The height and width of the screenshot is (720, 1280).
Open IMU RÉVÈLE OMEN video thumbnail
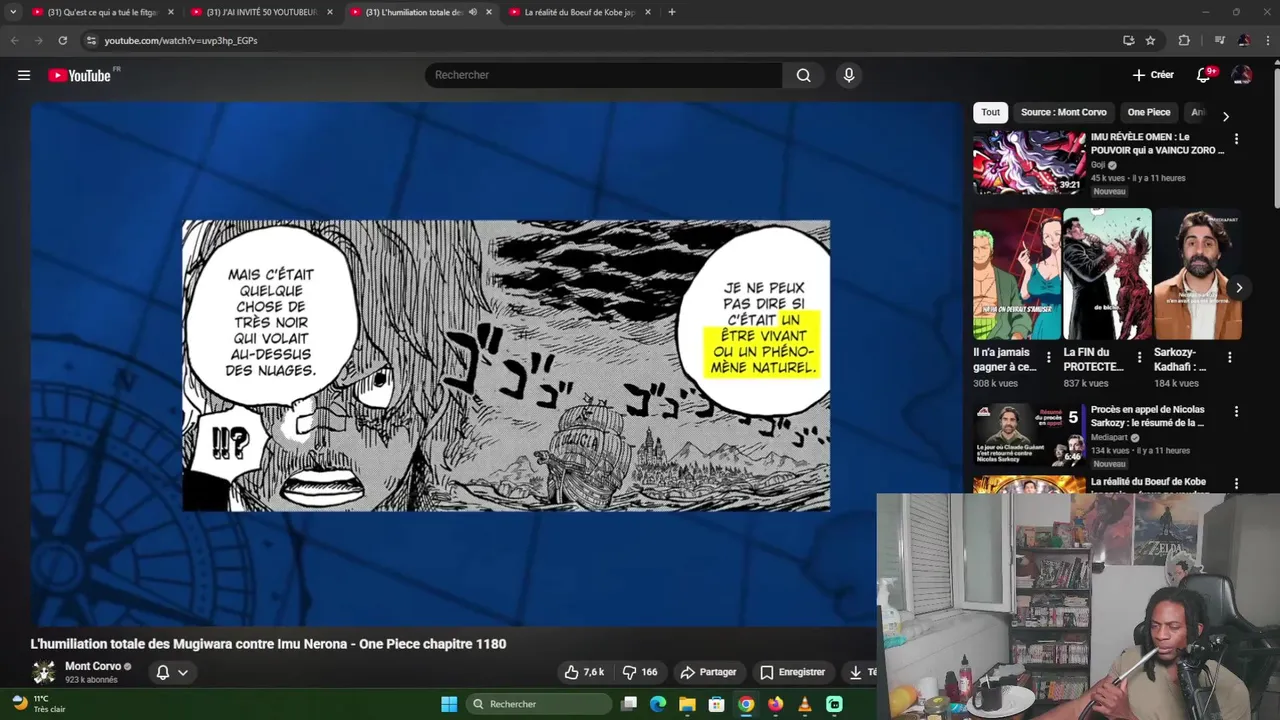1029,162
